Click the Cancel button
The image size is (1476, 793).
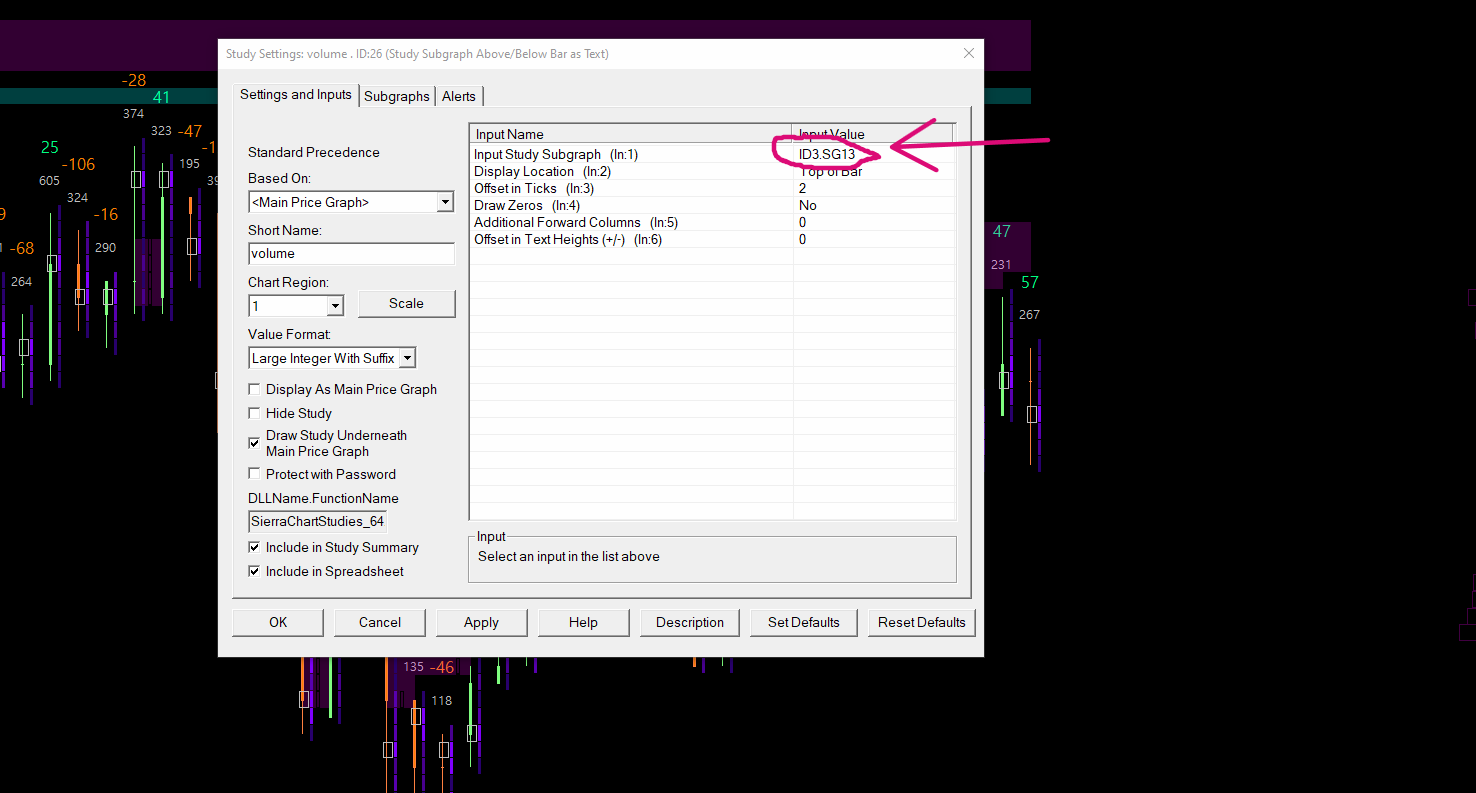[x=380, y=622]
